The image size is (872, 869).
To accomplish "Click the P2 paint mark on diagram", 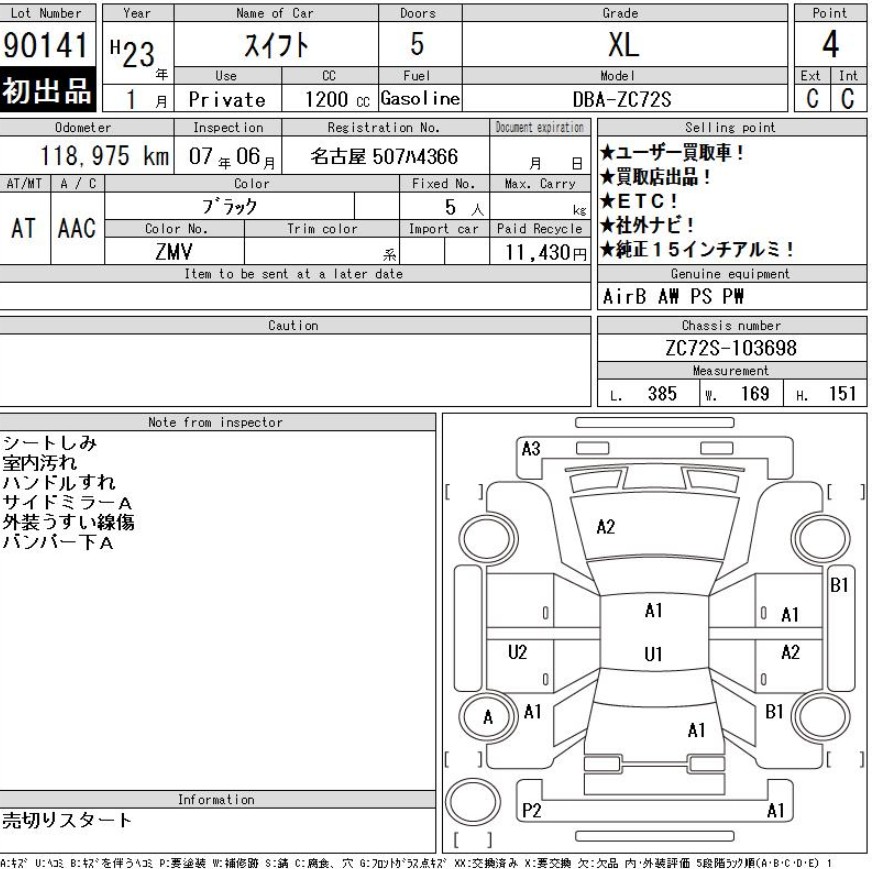I will click(535, 812).
